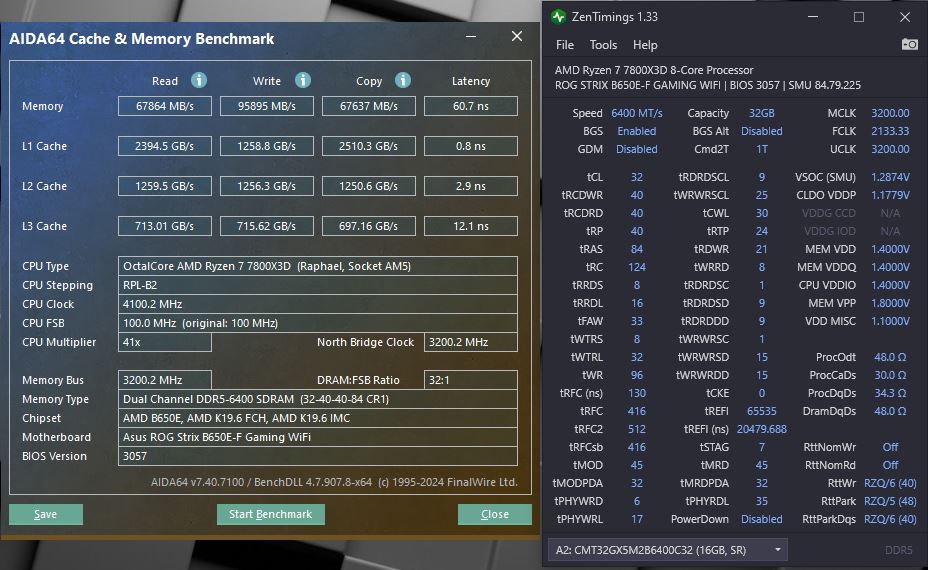Click the tREFI value 65535
This screenshot has width=928, height=570.
point(762,411)
